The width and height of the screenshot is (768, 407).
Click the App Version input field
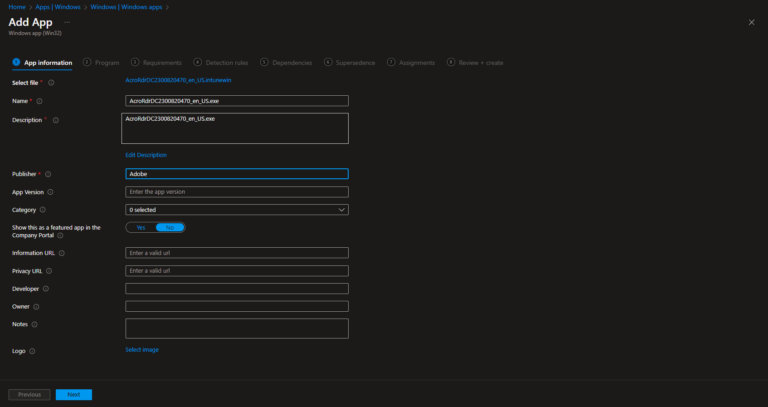pos(237,192)
